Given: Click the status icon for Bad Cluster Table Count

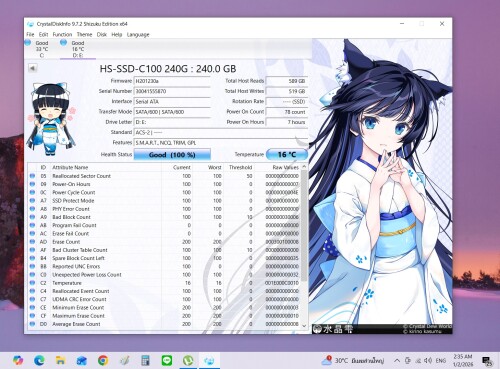Looking at the screenshot, I should pos(32,250).
